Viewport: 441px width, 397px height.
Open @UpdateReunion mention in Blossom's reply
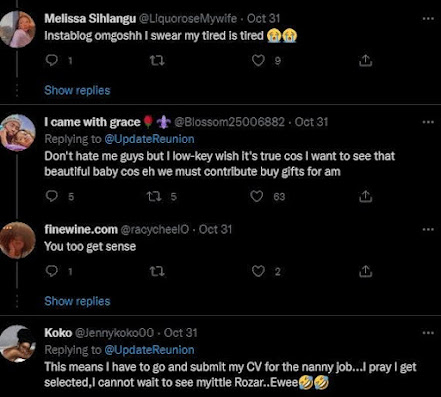click(149, 139)
